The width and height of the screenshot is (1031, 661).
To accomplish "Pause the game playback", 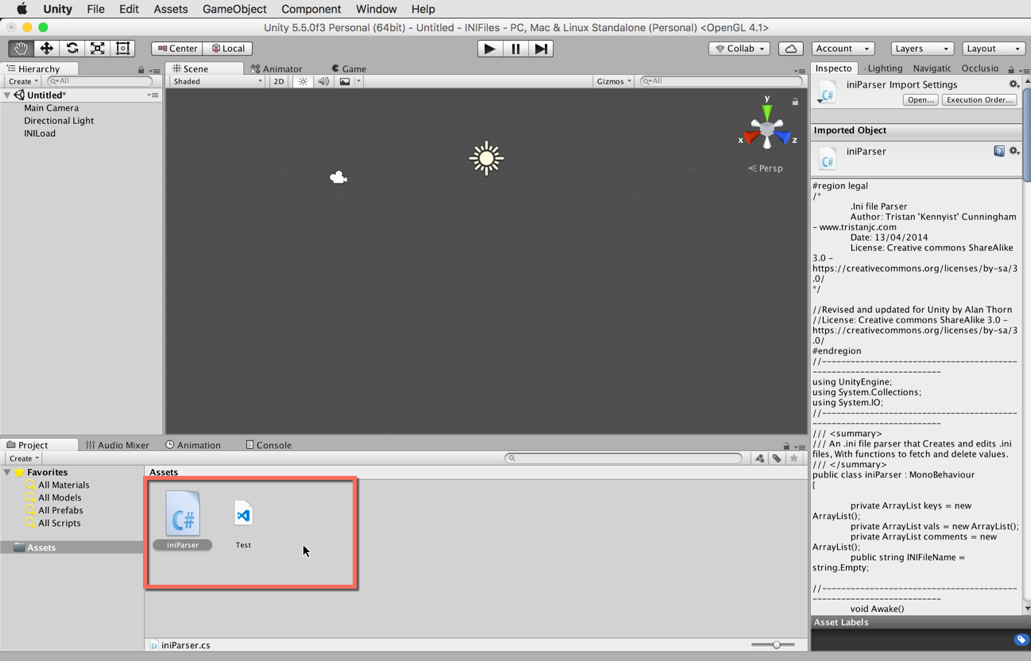I will [x=516, y=49].
